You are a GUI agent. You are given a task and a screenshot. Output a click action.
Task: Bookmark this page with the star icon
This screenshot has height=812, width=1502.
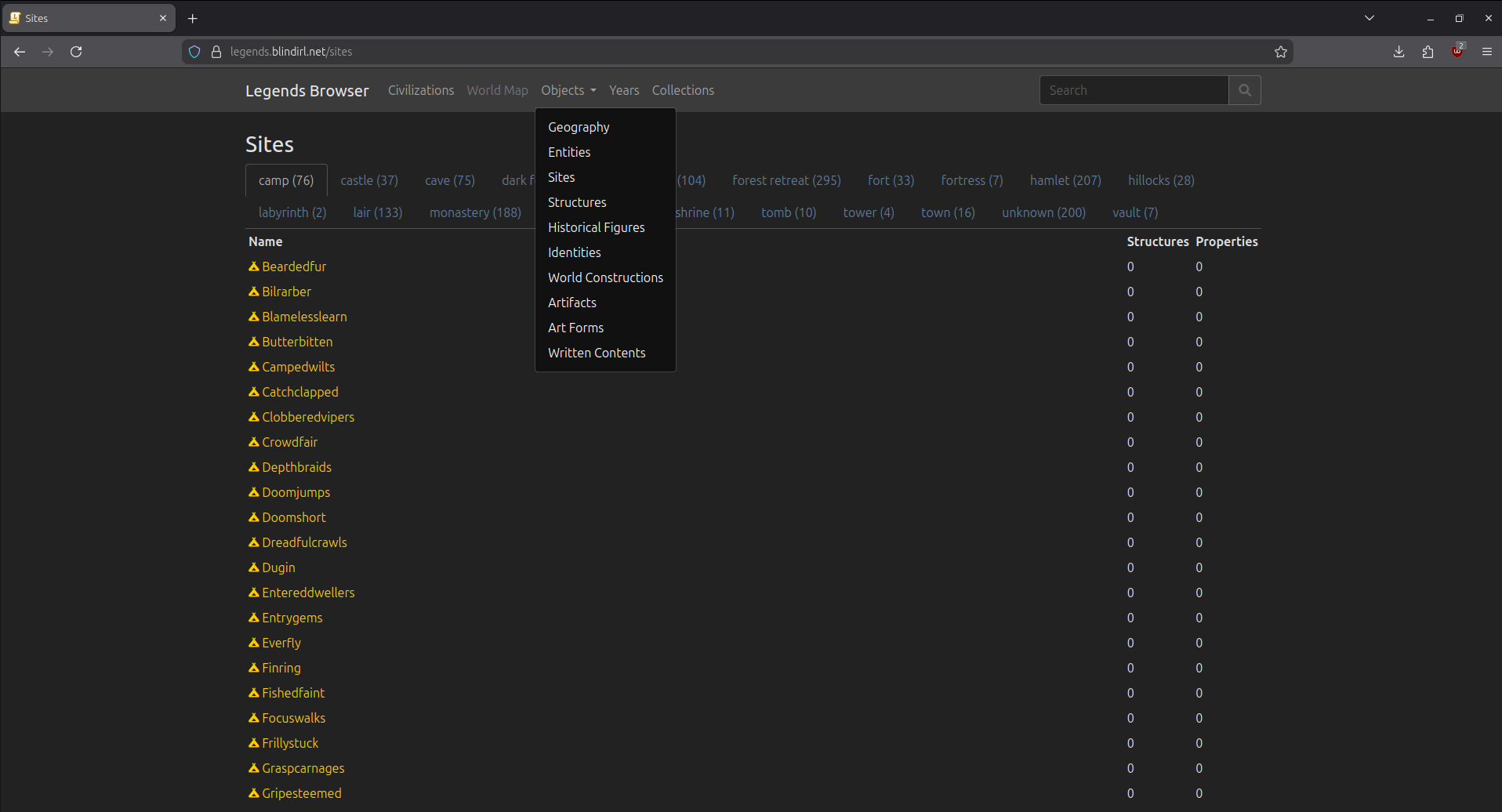point(1280,52)
